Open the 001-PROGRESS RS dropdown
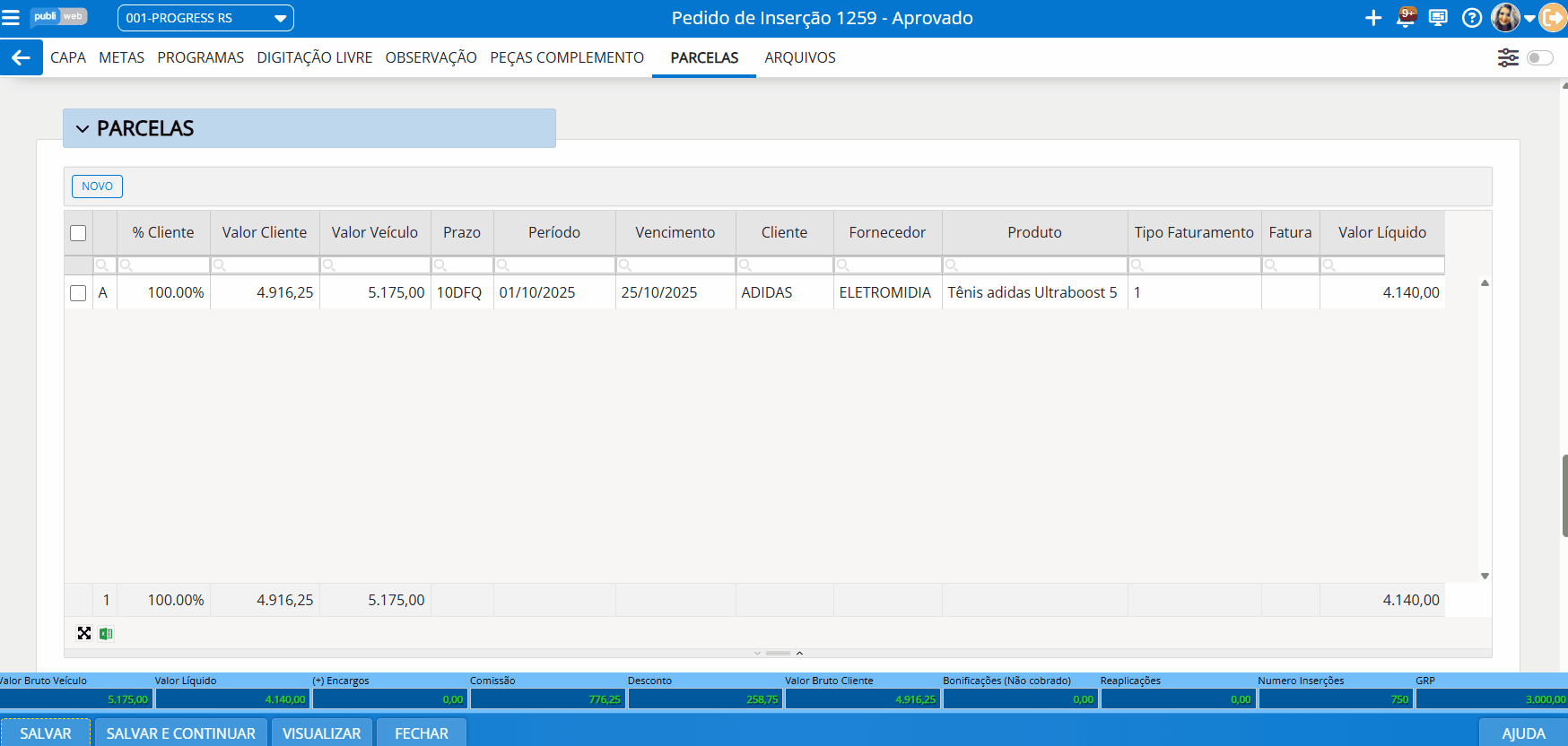The image size is (1568, 746). pos(205,18)
